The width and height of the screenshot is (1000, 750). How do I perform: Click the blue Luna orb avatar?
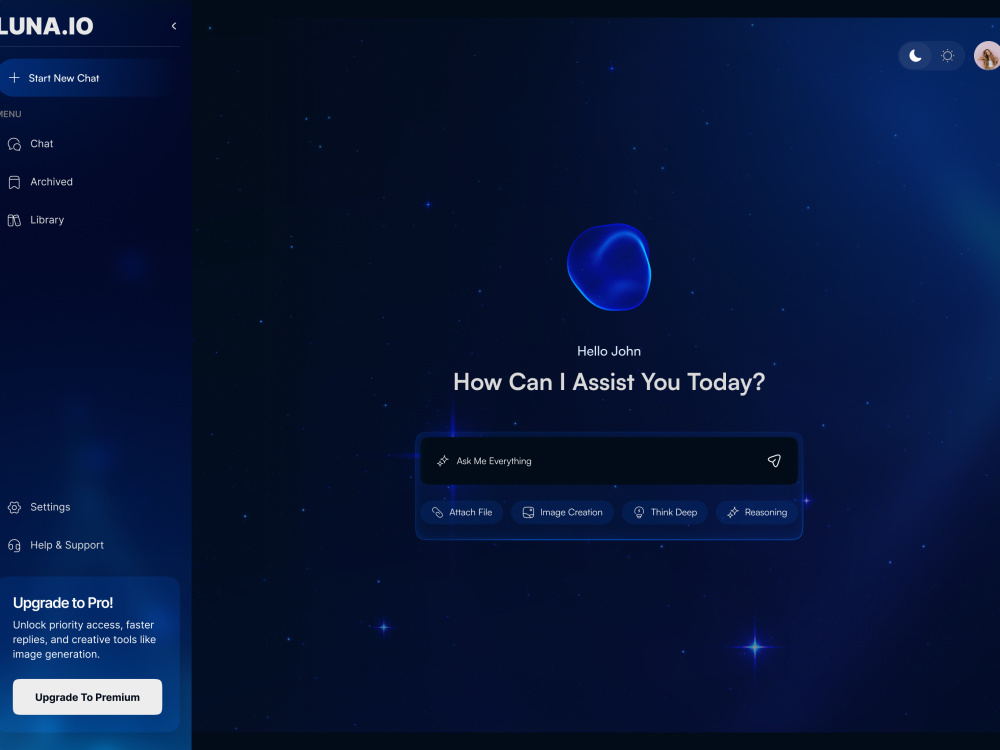tap(609, 267)
